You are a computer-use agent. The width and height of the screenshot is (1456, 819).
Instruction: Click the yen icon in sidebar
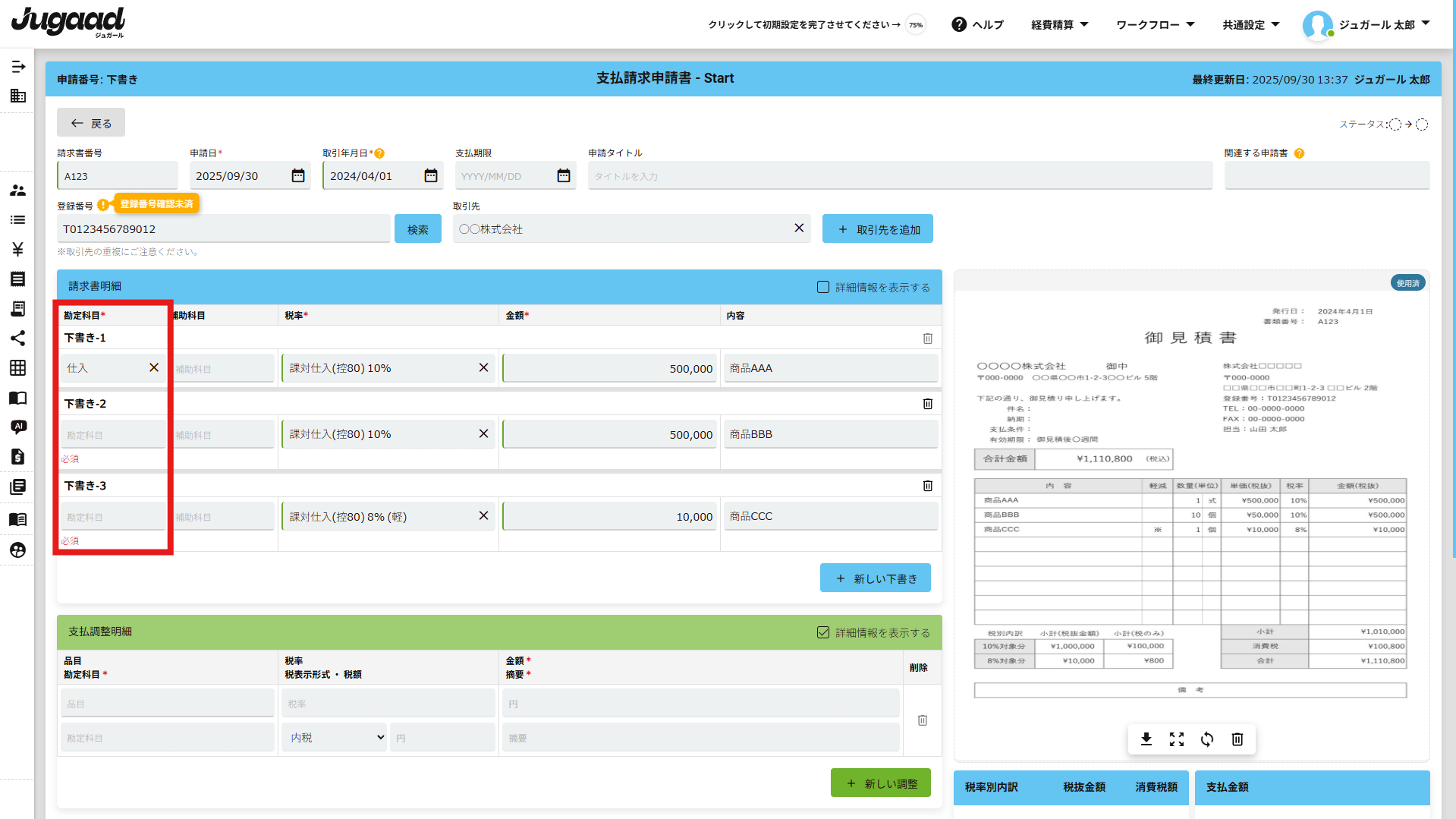point(18,249)
